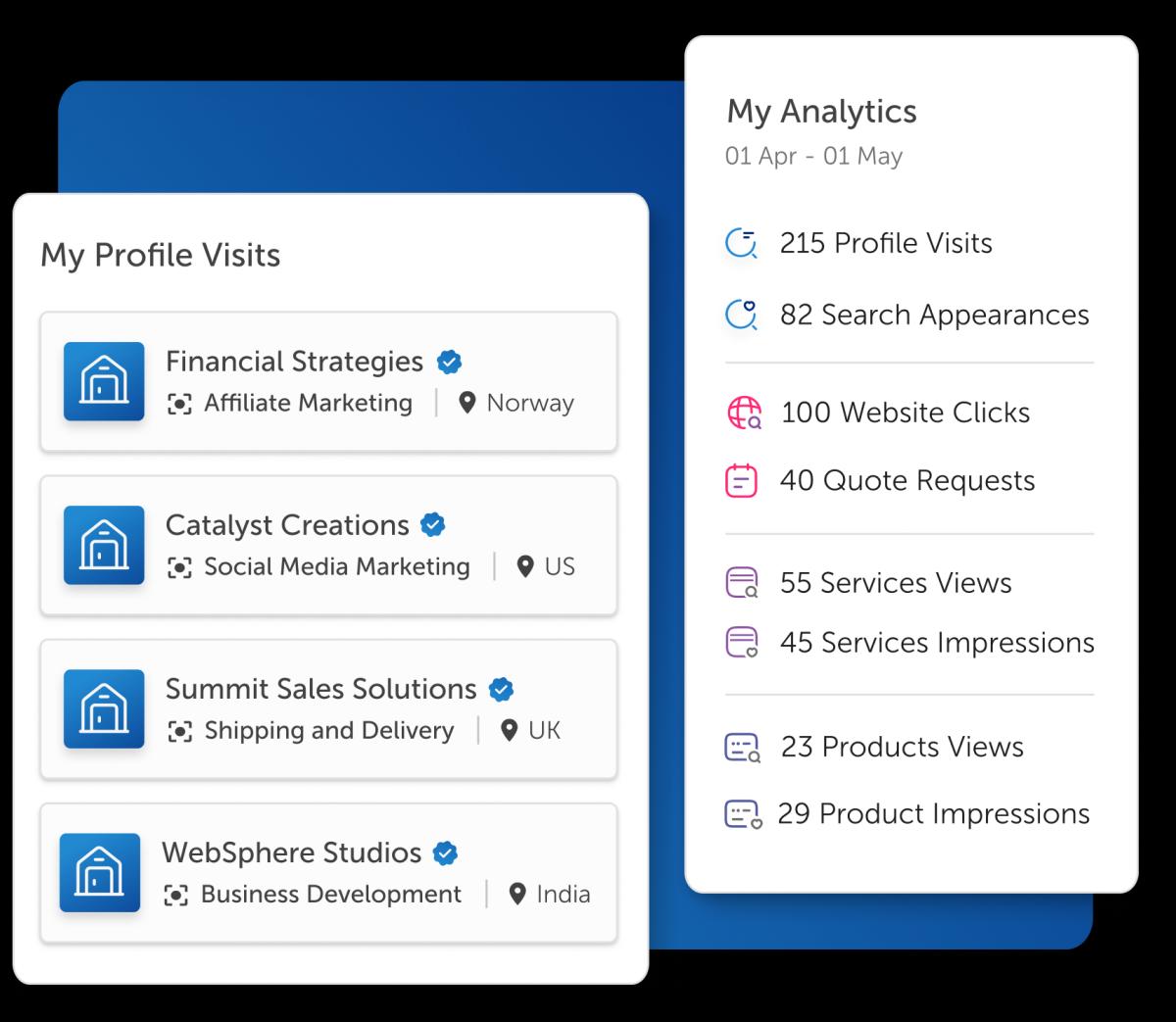The height and width of the screenshot is (1022, 1176).
Task: Click the Quote Requests calendar icon
Action: pos(742,480)
